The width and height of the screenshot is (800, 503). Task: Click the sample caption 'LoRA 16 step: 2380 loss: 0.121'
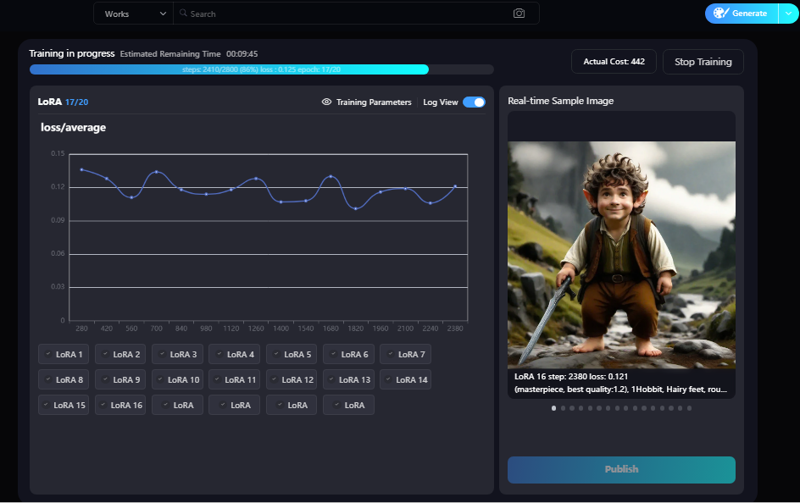[571, 376]
